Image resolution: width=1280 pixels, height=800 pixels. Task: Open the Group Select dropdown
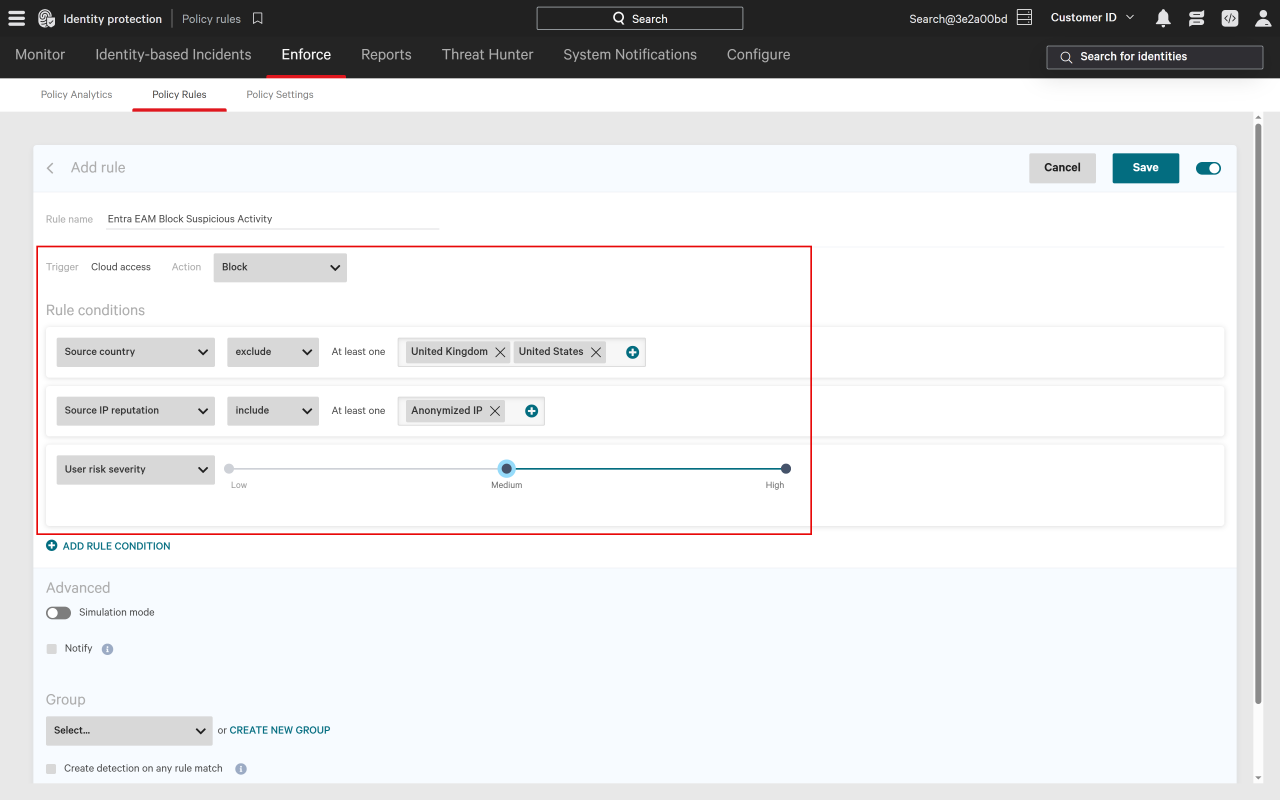[129, 731]
